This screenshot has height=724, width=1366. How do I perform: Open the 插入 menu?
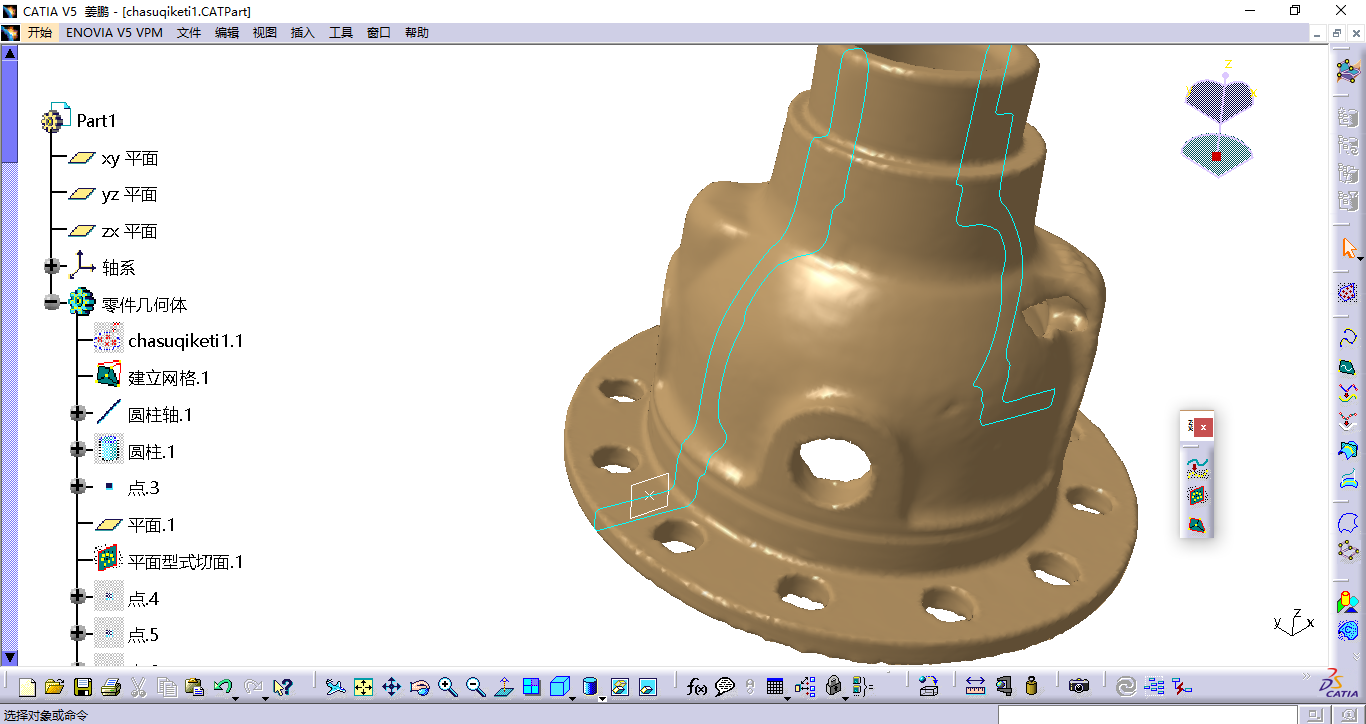tap(302, 33)
